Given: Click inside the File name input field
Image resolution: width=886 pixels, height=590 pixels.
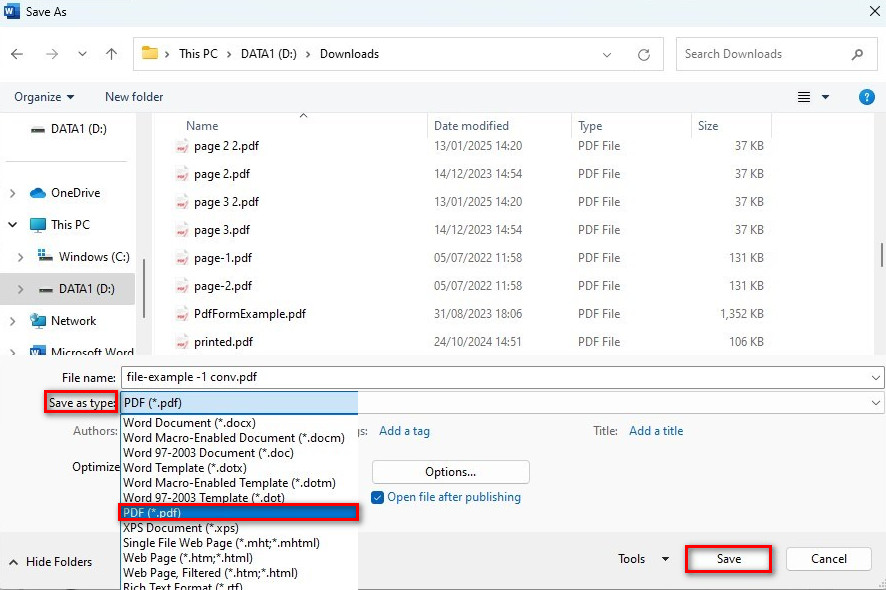Looking at the screenshot, I should [400, 377].
